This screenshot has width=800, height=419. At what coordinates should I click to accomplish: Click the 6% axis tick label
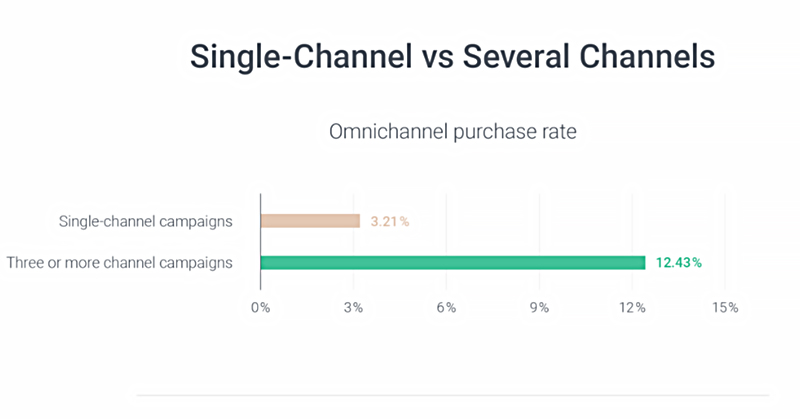pyautogui.click(x=446, y=308)
